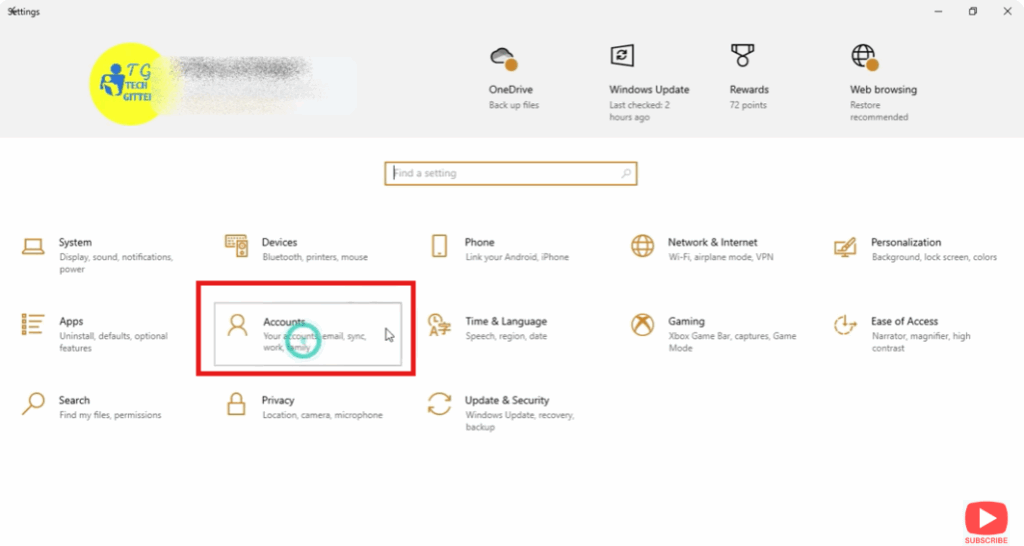Select the Phone icon
The width and height of the screenshot is (1024, 546).
440,246
